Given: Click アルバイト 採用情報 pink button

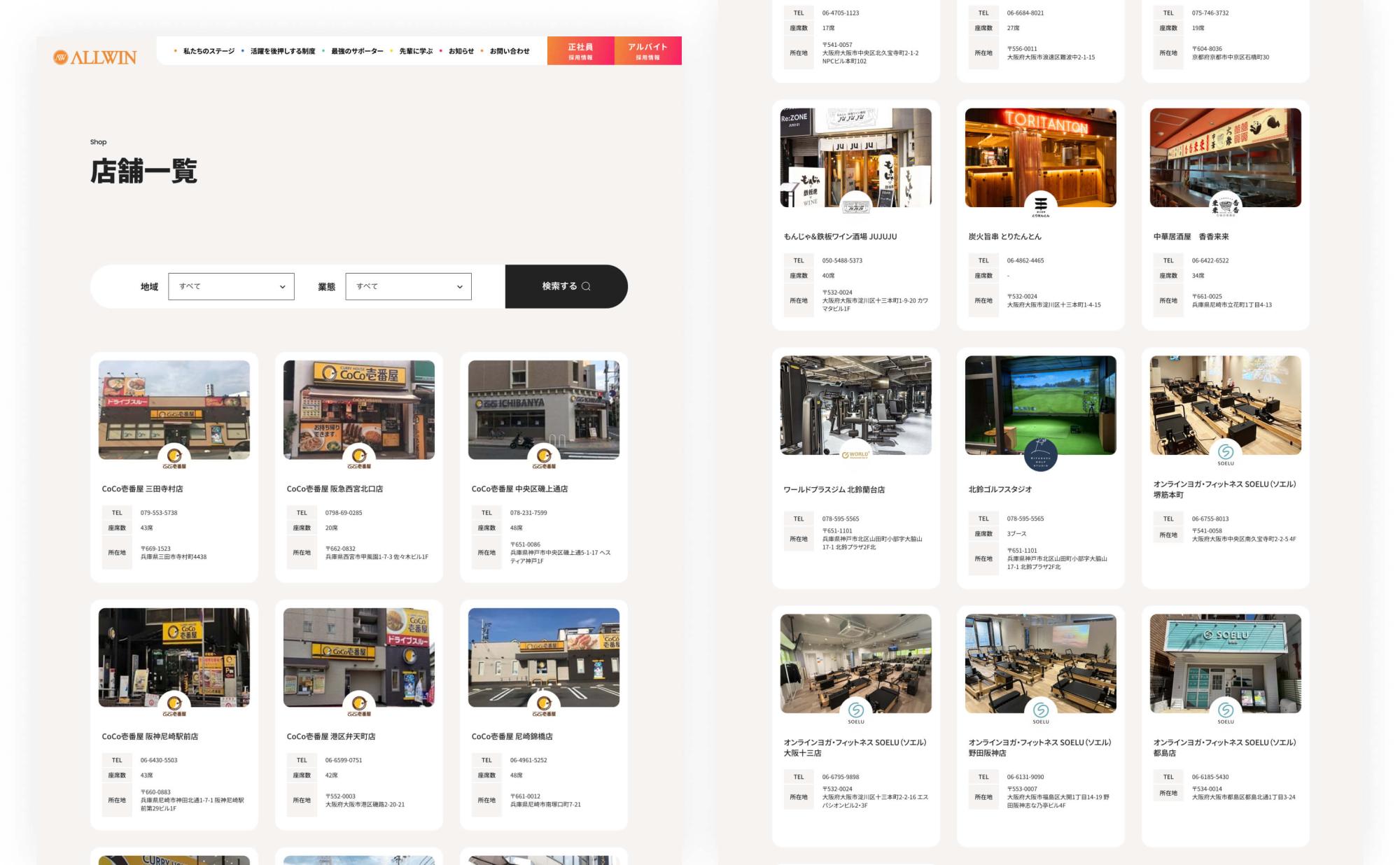Looking at the screenshot, I should tap(647, 51).
